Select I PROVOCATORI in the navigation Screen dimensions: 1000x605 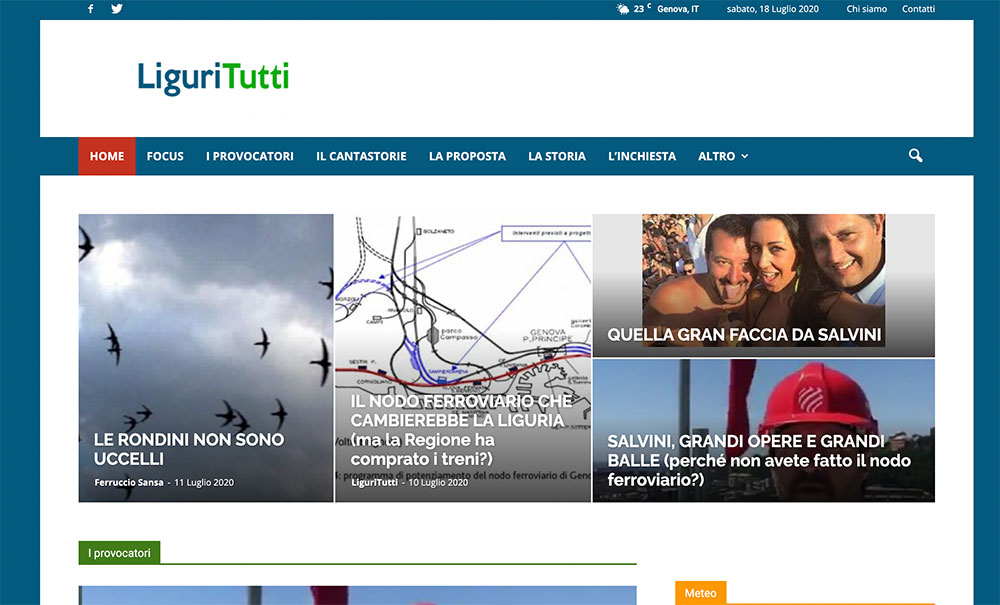tap(250, 156)
